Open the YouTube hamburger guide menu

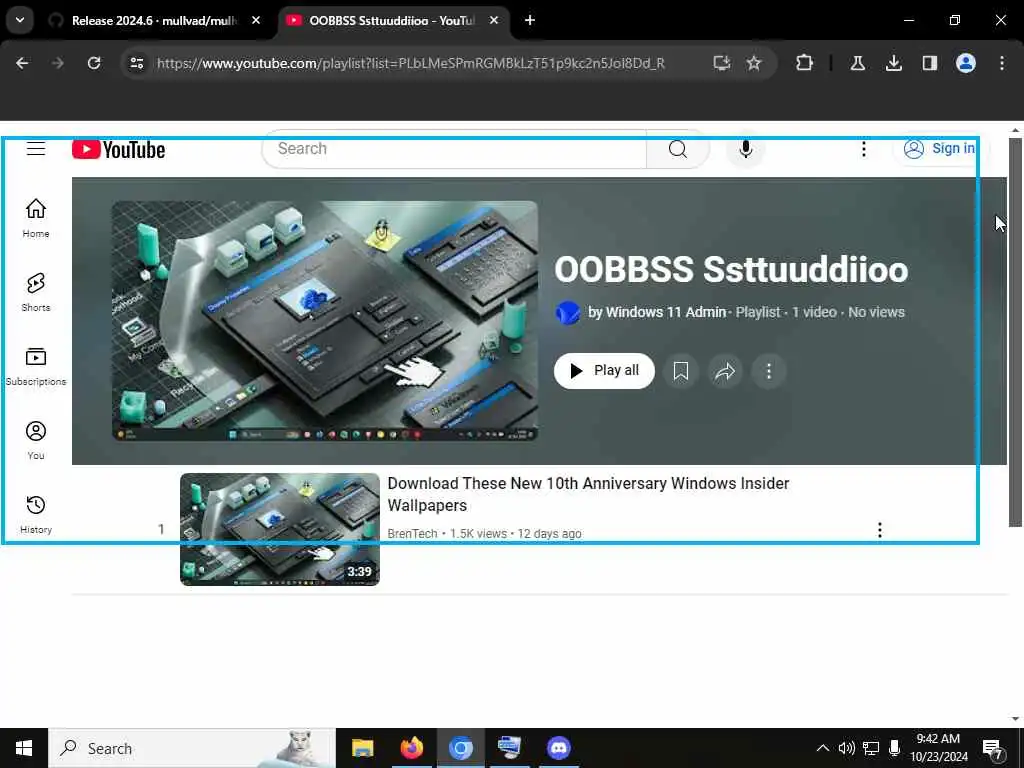point(36,149)
